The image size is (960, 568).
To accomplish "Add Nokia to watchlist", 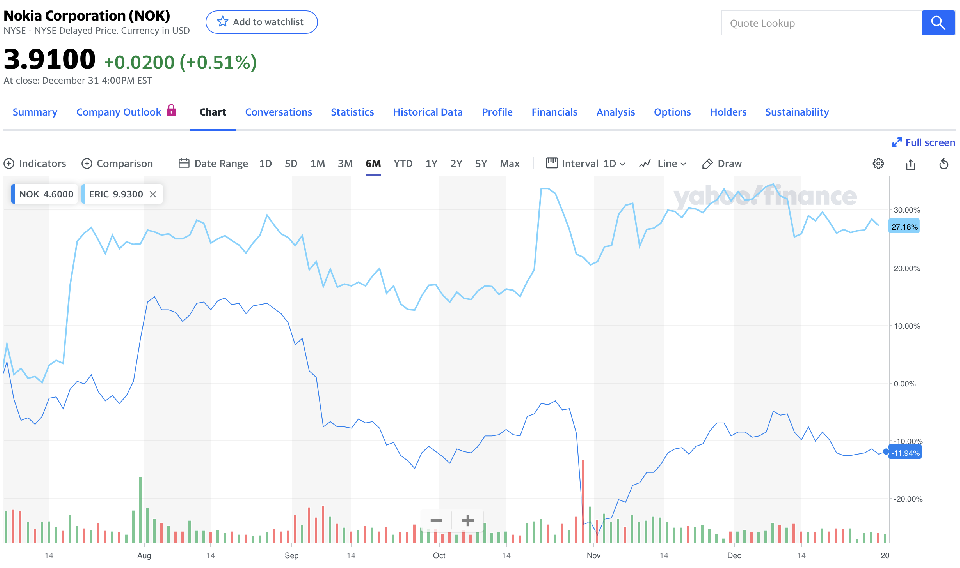I will coord(262,22).
